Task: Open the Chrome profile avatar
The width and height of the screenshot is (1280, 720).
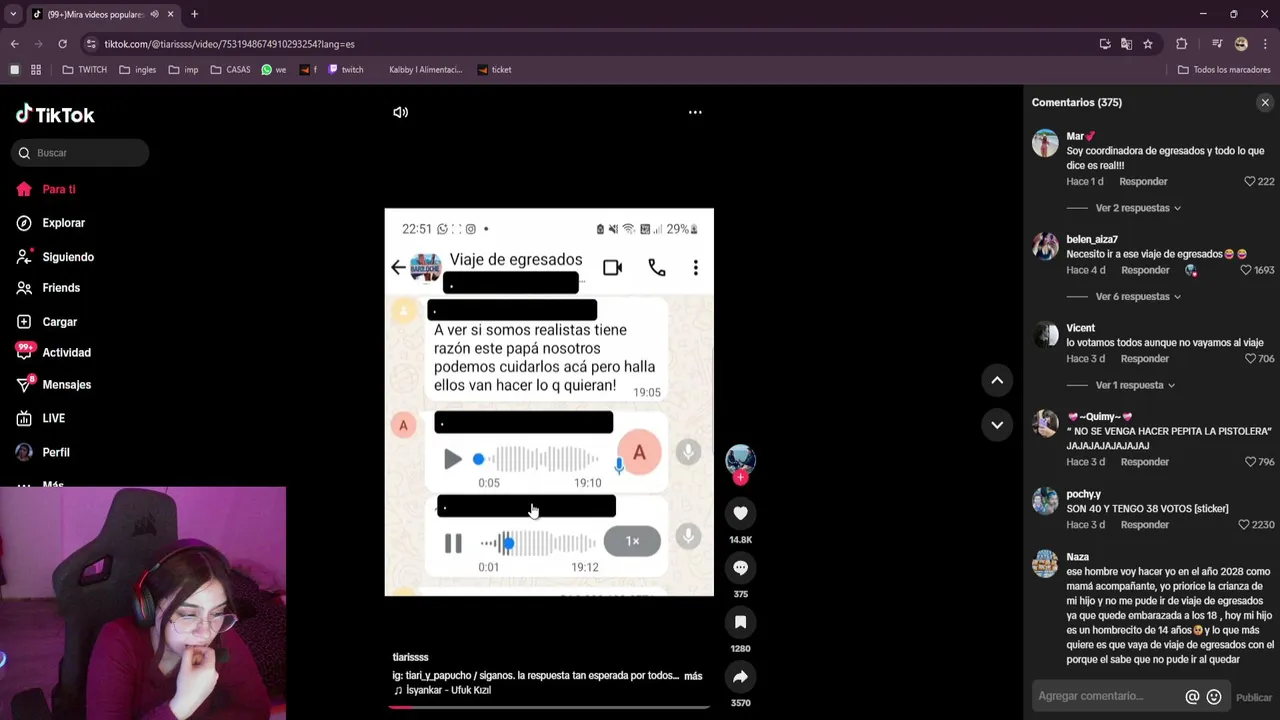Action: [1241, 44]
